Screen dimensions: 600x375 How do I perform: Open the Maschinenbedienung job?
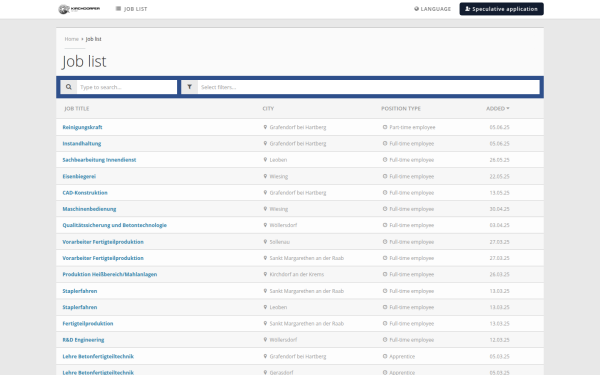(x=89, y=209)
